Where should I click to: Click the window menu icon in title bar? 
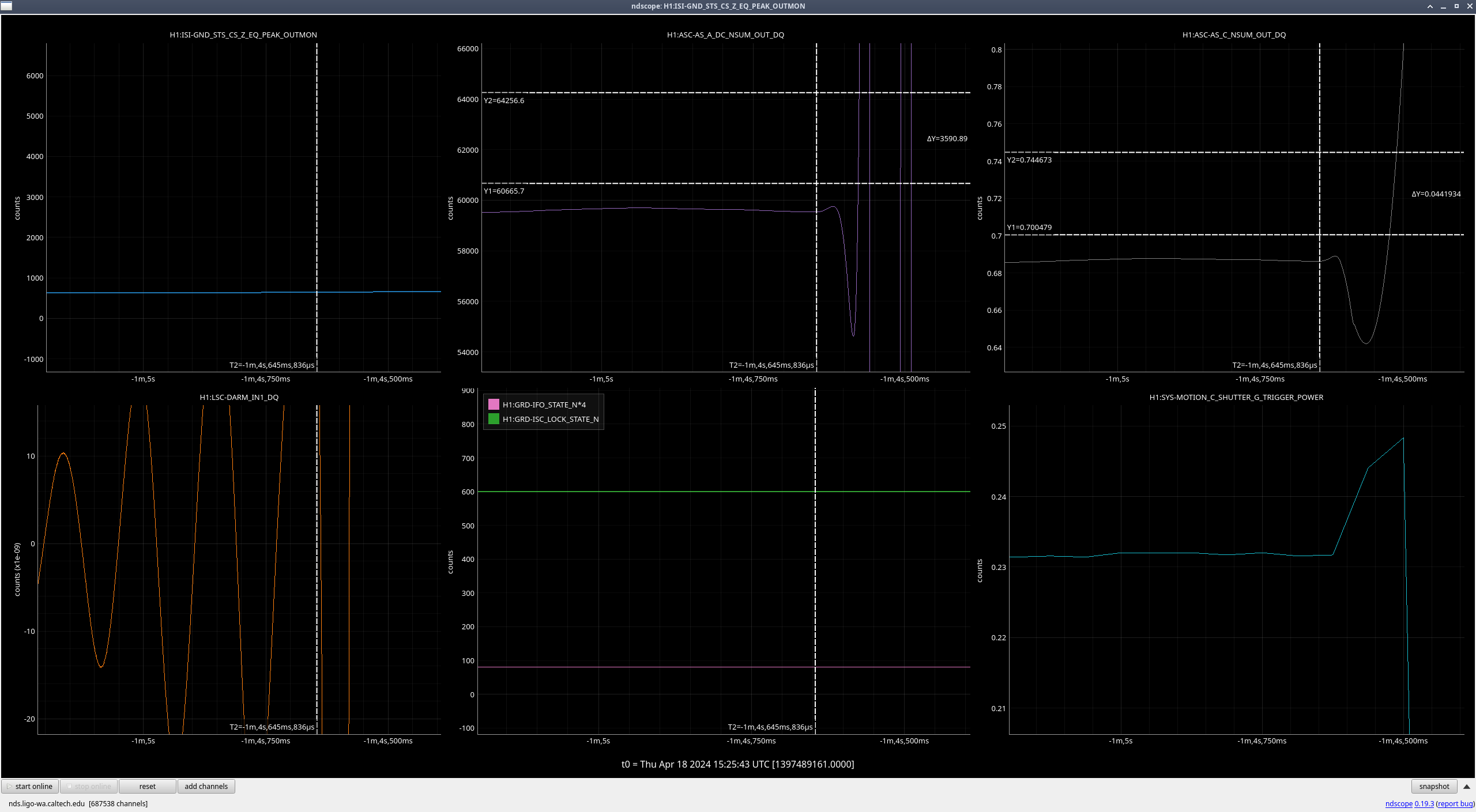point(6,6)
